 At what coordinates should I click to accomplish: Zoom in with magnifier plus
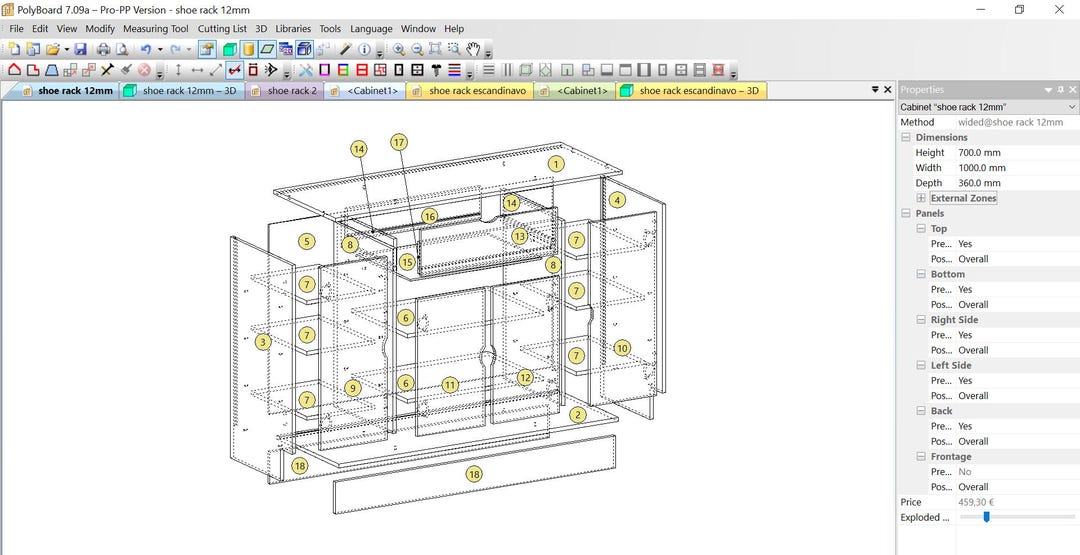pos(399,49)
